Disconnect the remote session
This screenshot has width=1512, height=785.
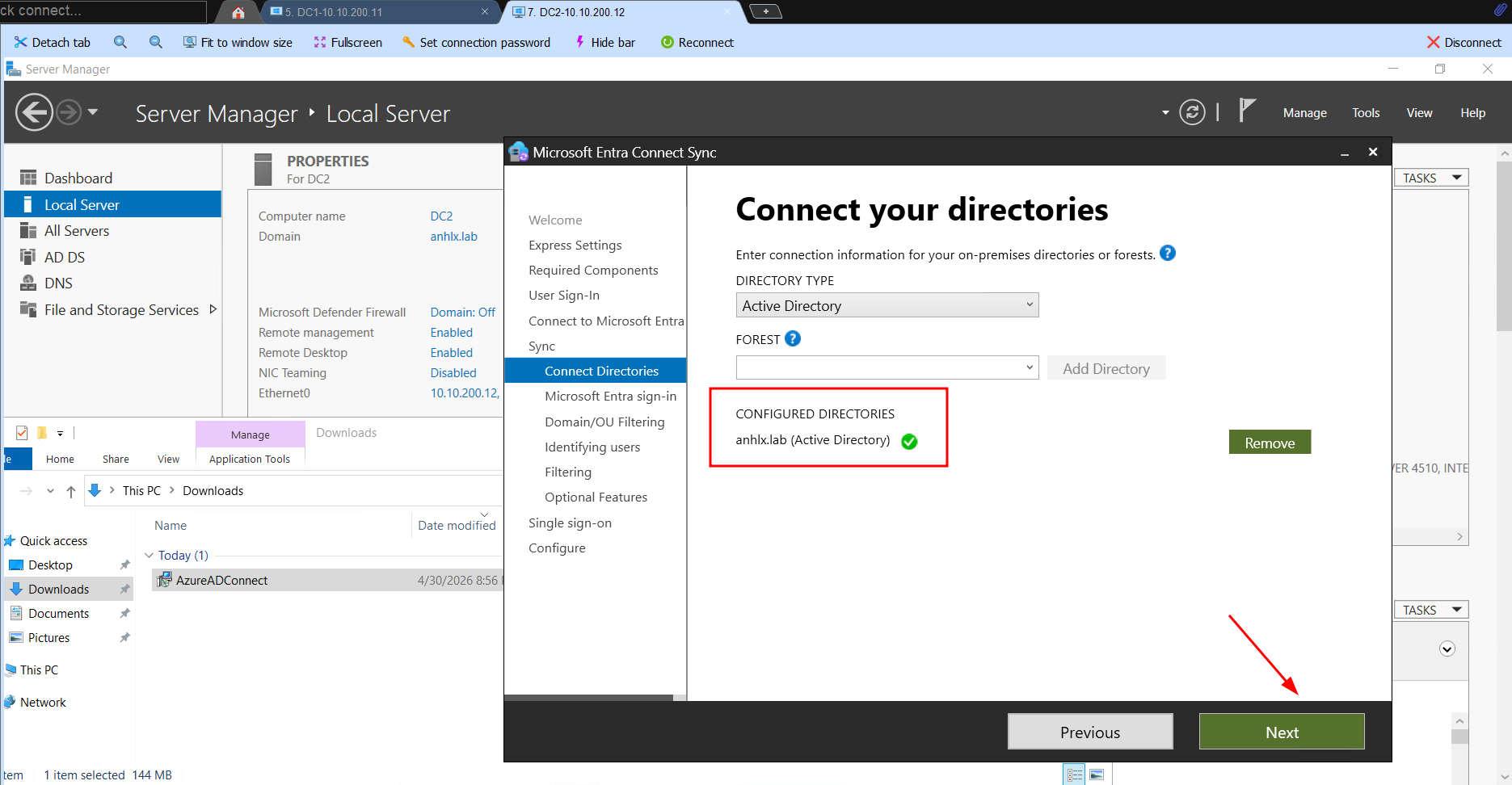pos(1464,42)
